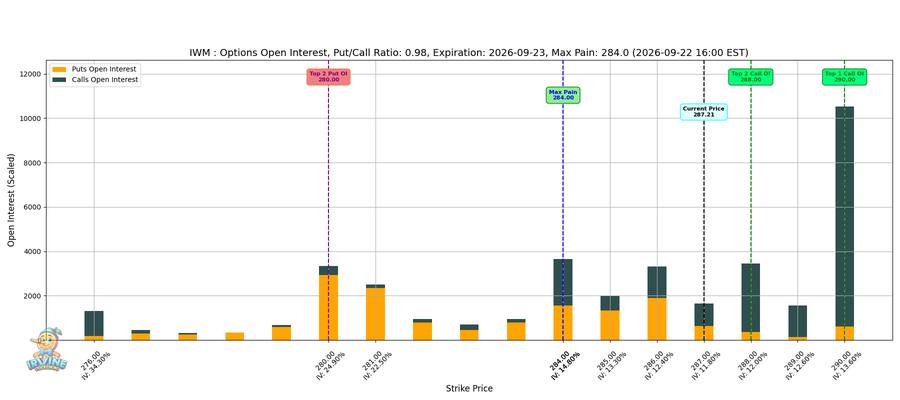Click the orange Puts Open Interest legend swatch

tap(59, 69)
